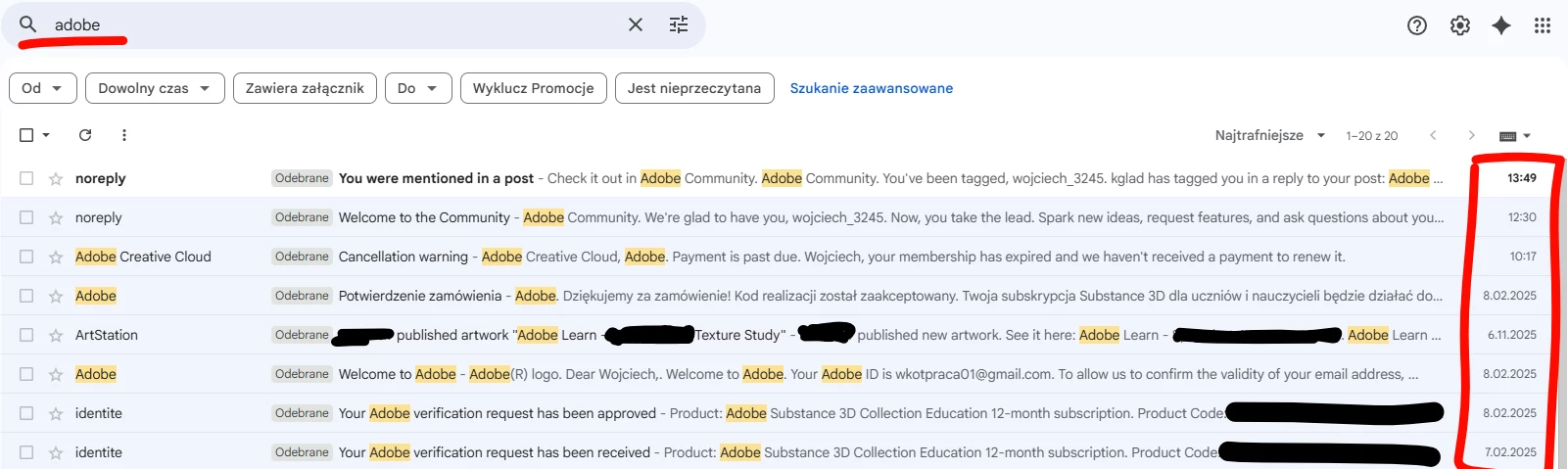Open the Dowolny czas time filter
Screen dimensions: 1568x469
coord(155,88)
